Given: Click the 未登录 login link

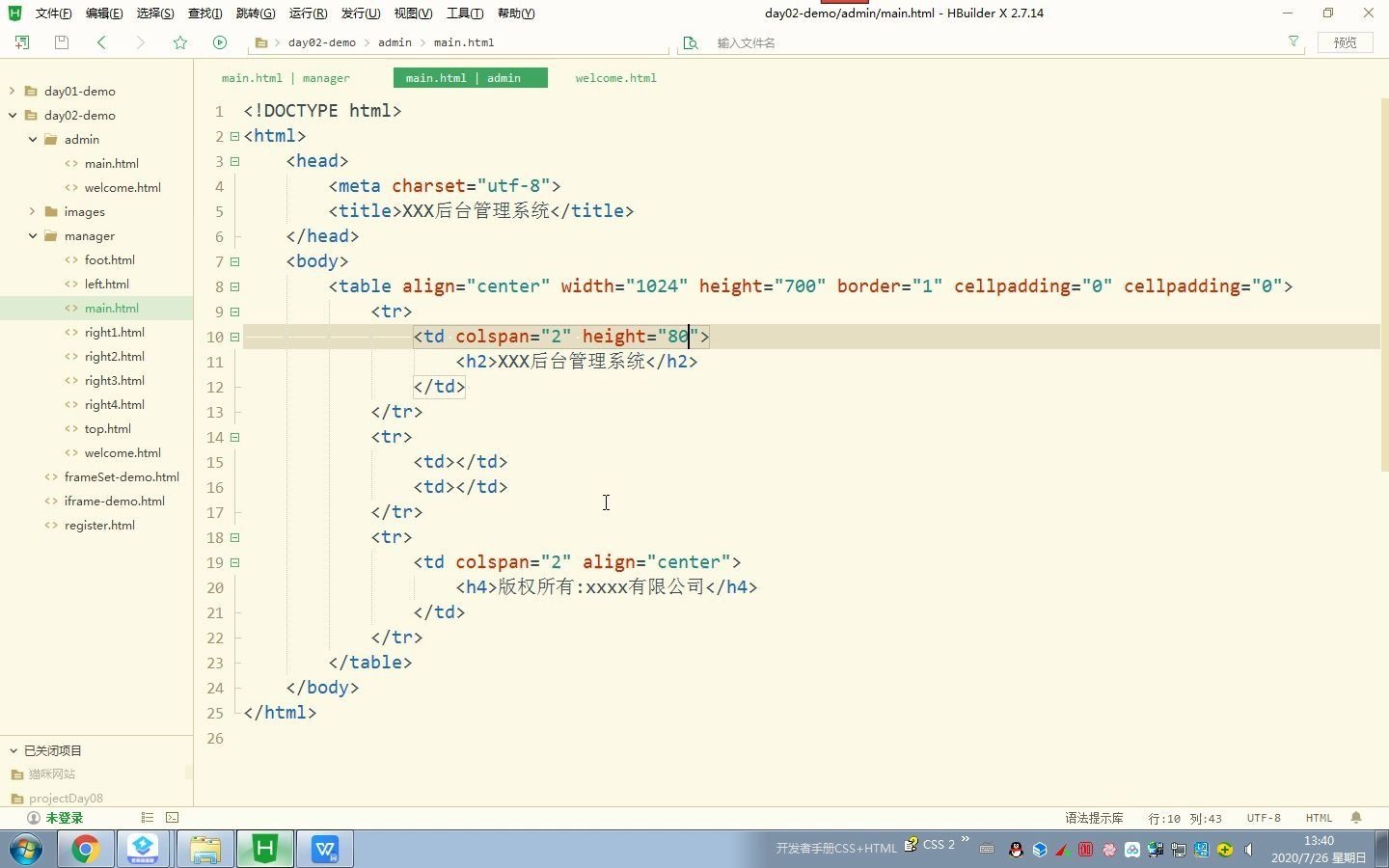Looking at the screenshot, I should point(64,818).
